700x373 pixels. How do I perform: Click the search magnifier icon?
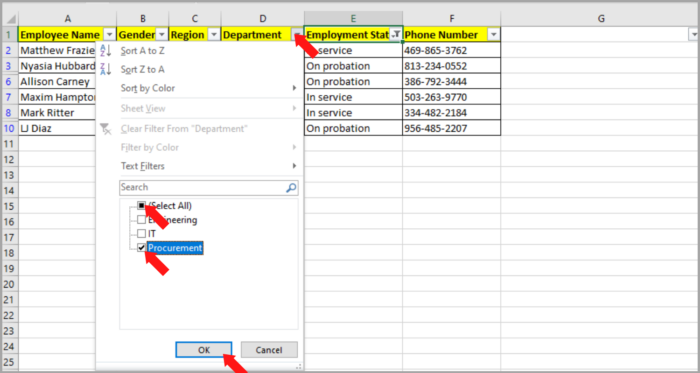[291, 188]
